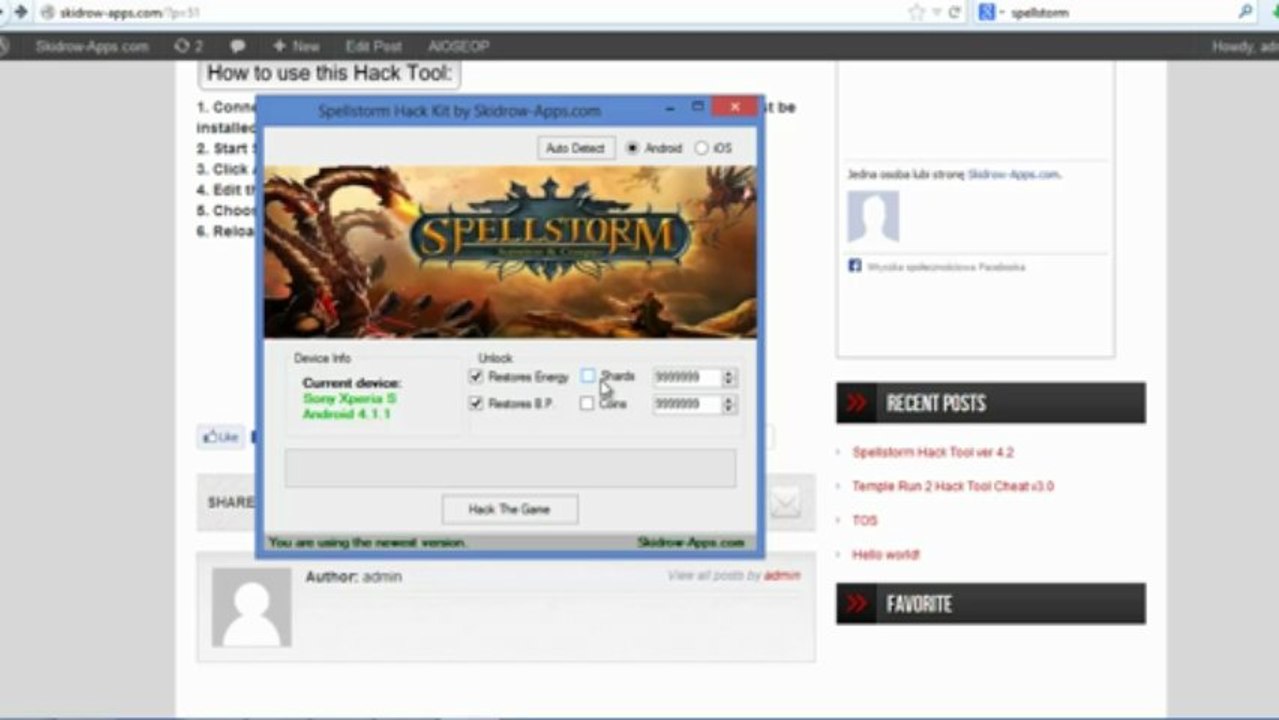Click the Facebook social plugin logo
Viewport: 1279px width, 720px height.
(855, 266)
